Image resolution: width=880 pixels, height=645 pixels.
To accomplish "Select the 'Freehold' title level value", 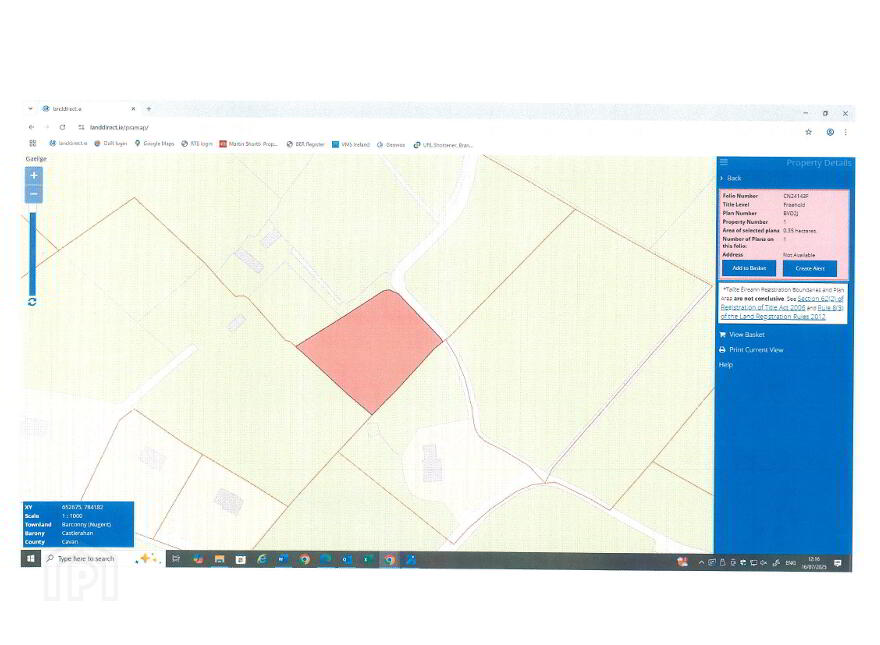I will [794, 205].
